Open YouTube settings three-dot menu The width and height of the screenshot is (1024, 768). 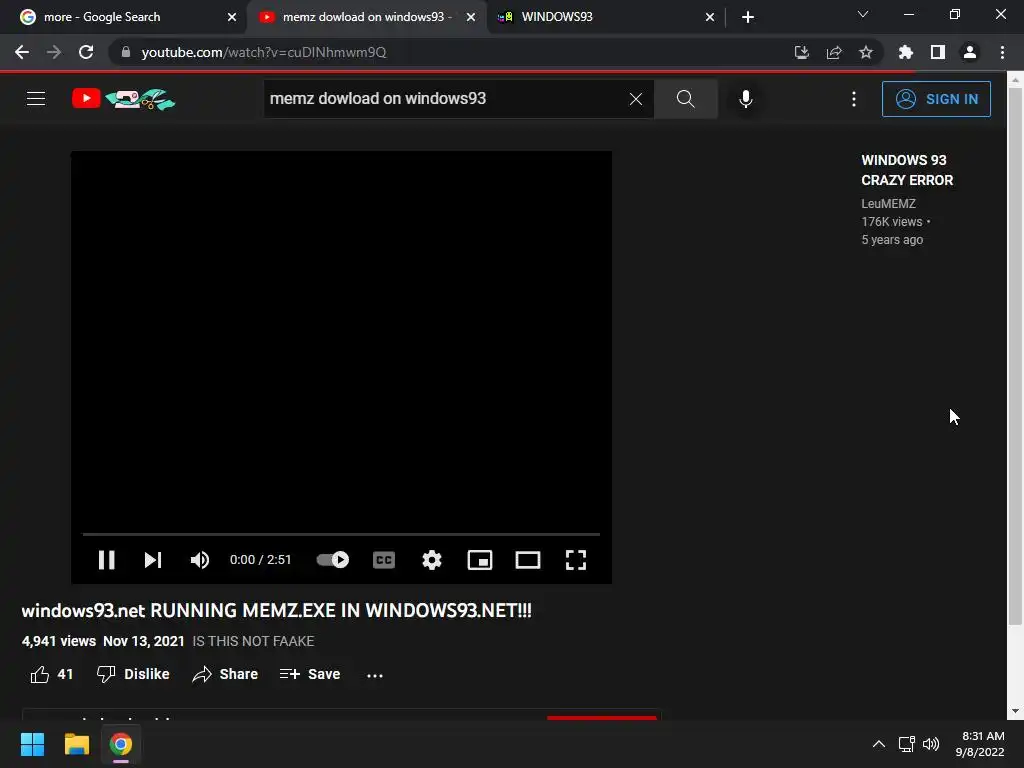point(854,99)
